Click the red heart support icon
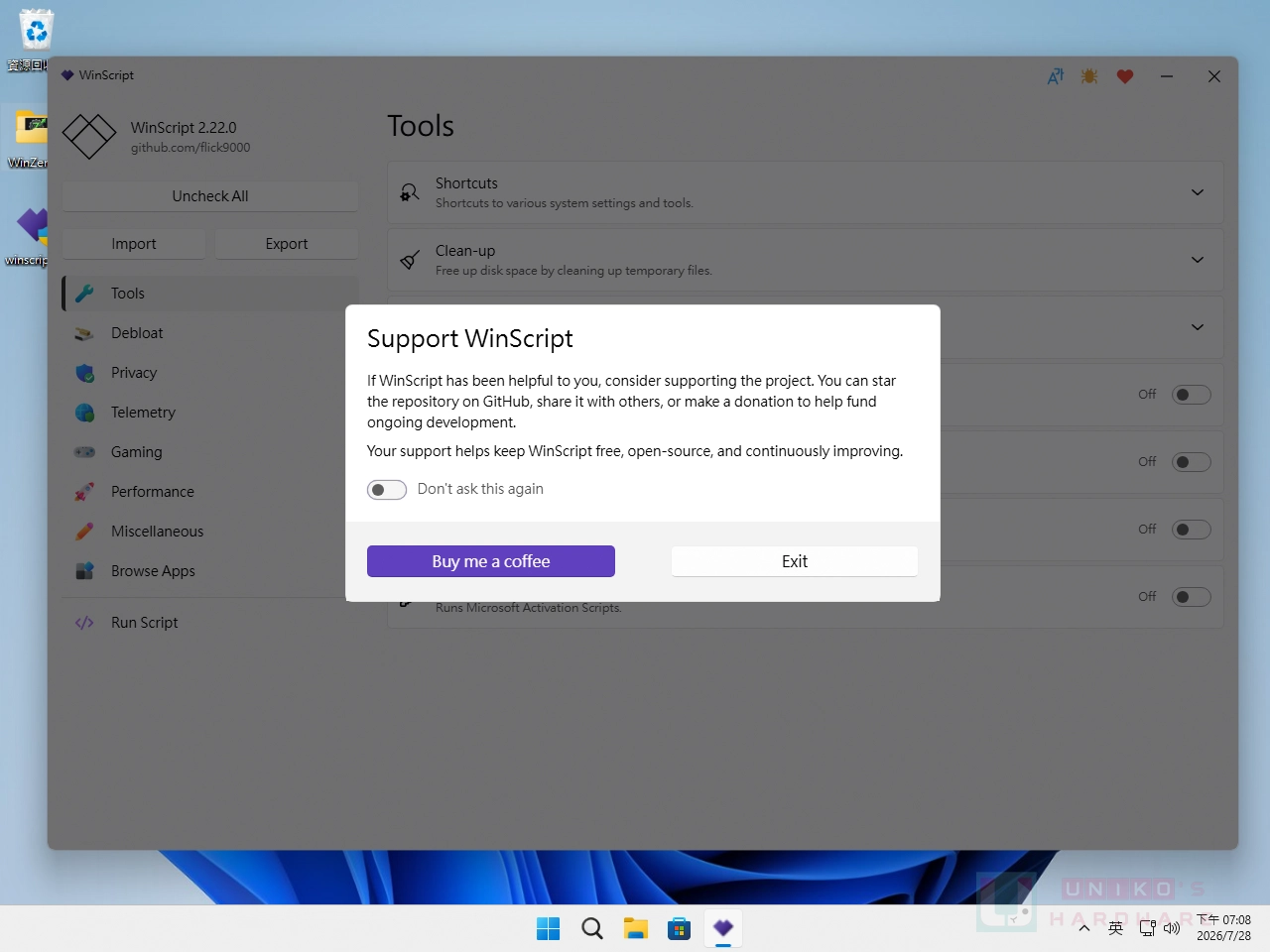The width and height of the screenshot is (1270, 952). point(1125,76)
